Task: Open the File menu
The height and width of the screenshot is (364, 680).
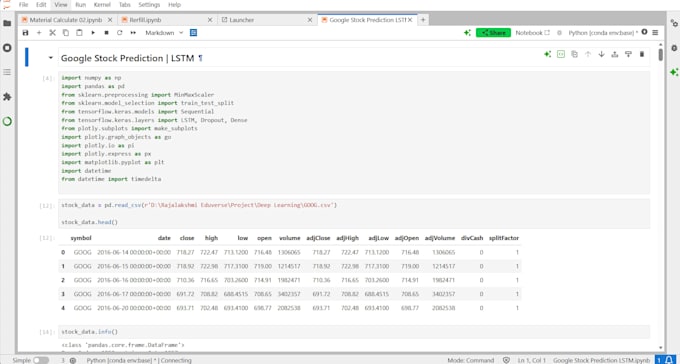Action: (23, 5)
